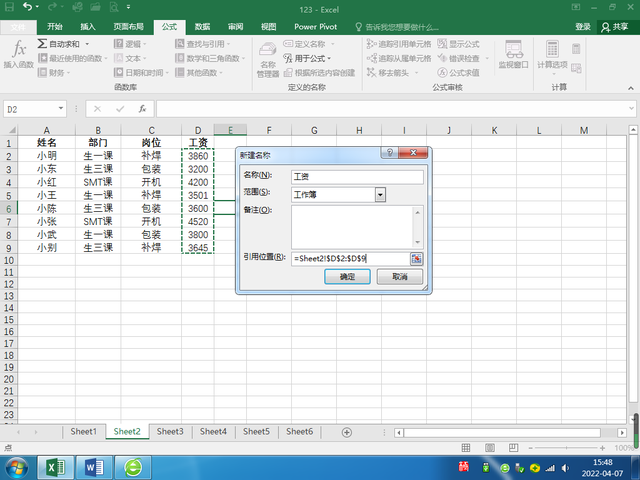Open the Math & Trig (数学和三角函数) functions library
640x480 pixels.
pyautogui.click(x=210, y=58)
